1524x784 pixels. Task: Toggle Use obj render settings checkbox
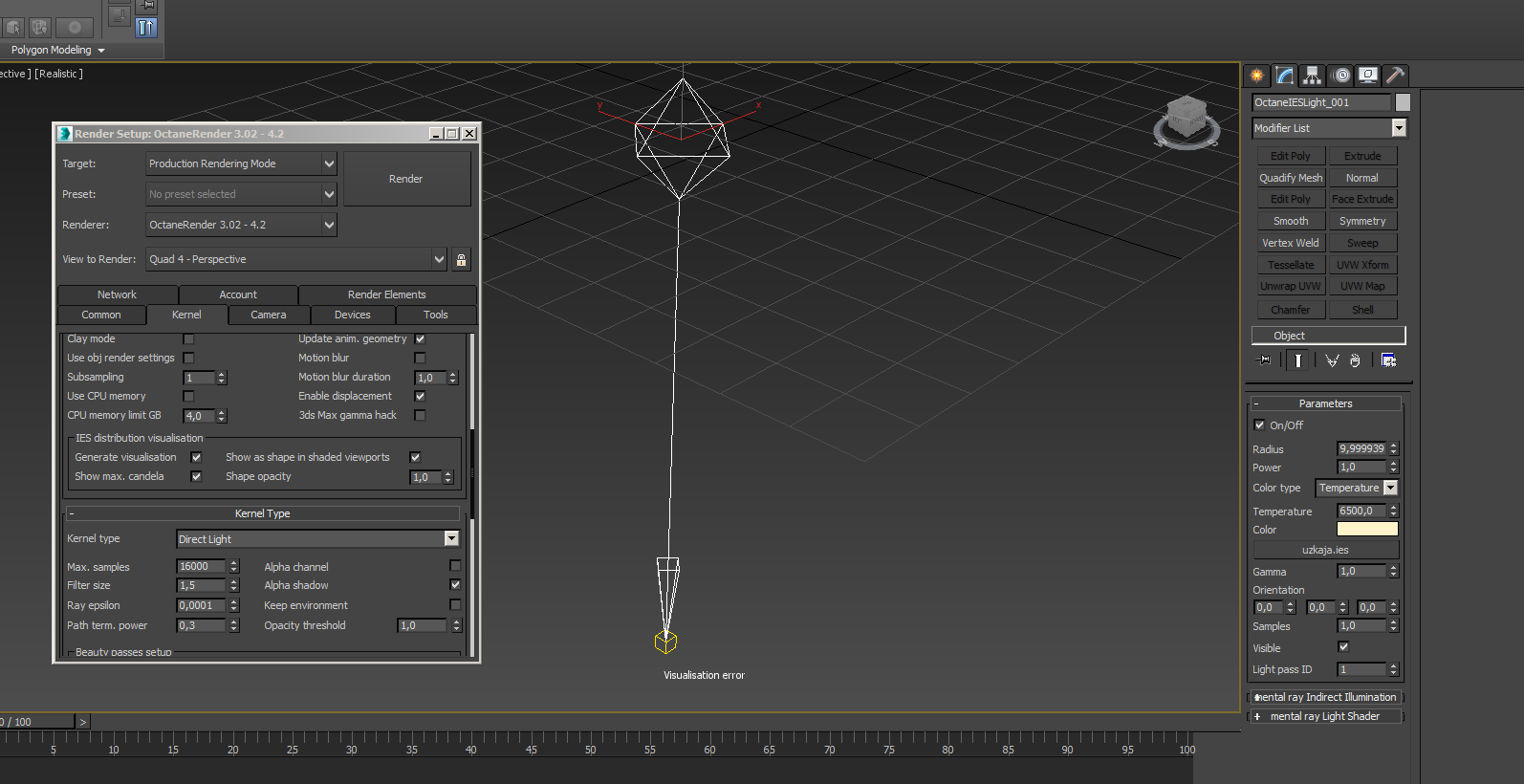pyautogui.click(x=188, y=358)
